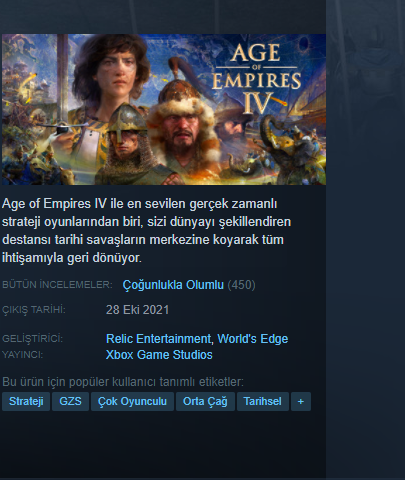405x480 pixels.
Task: Open the Tarihsel tag
Action: (x=263, y=401)
